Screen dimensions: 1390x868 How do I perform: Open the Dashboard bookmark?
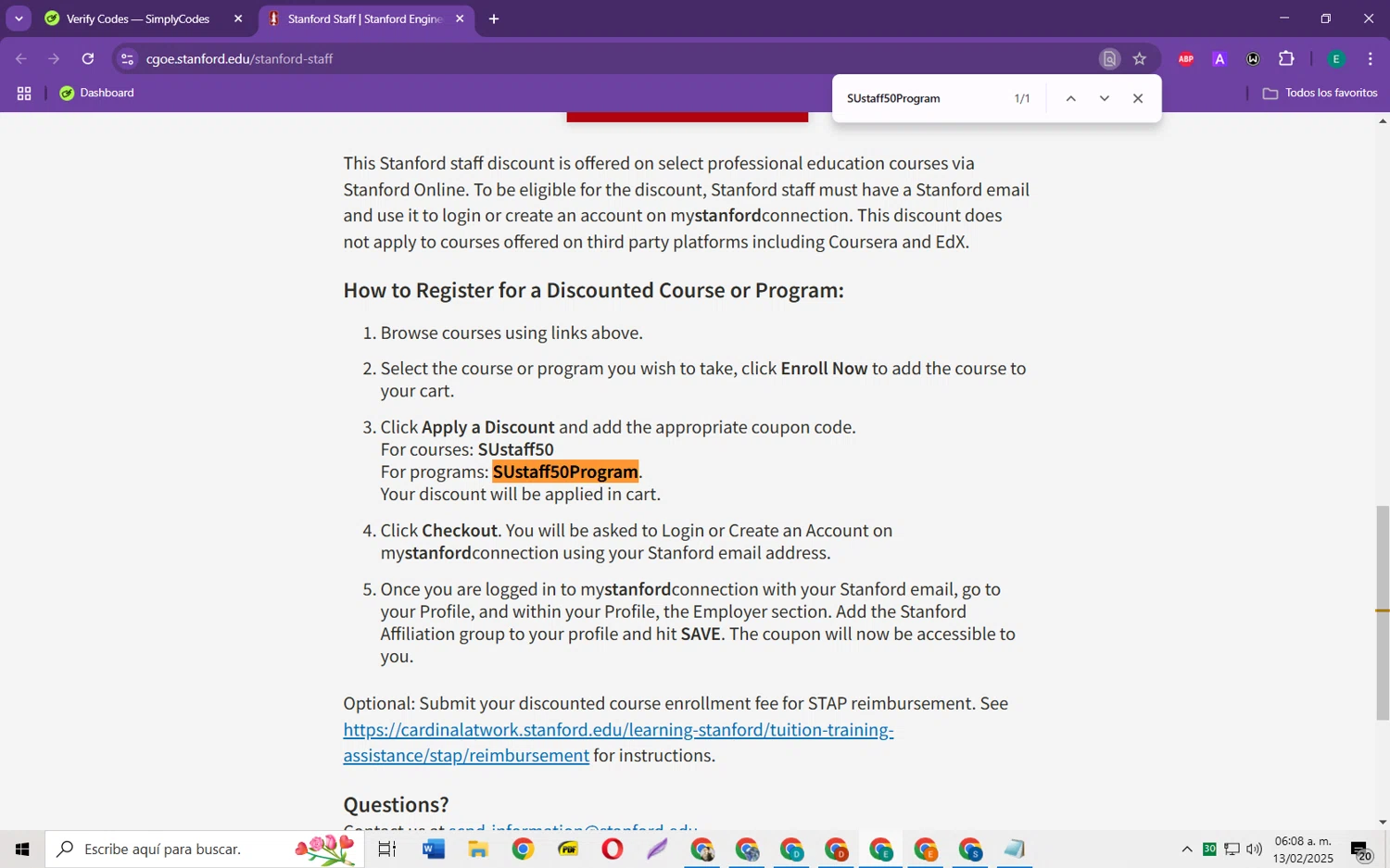[x=97, y=93]
